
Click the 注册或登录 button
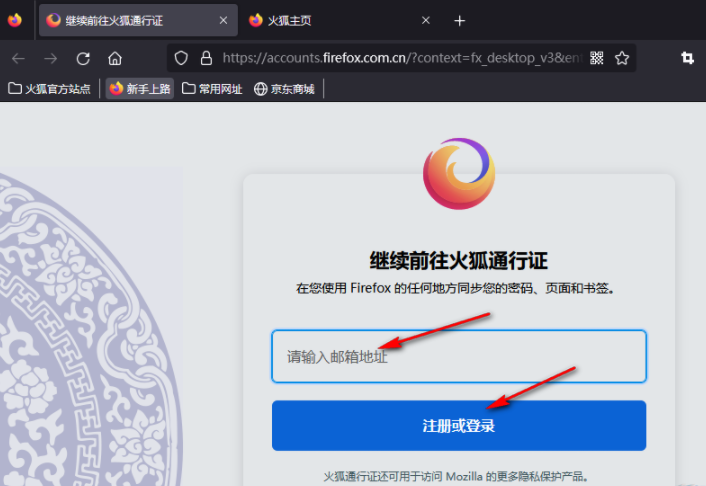[x=459, y=425]
